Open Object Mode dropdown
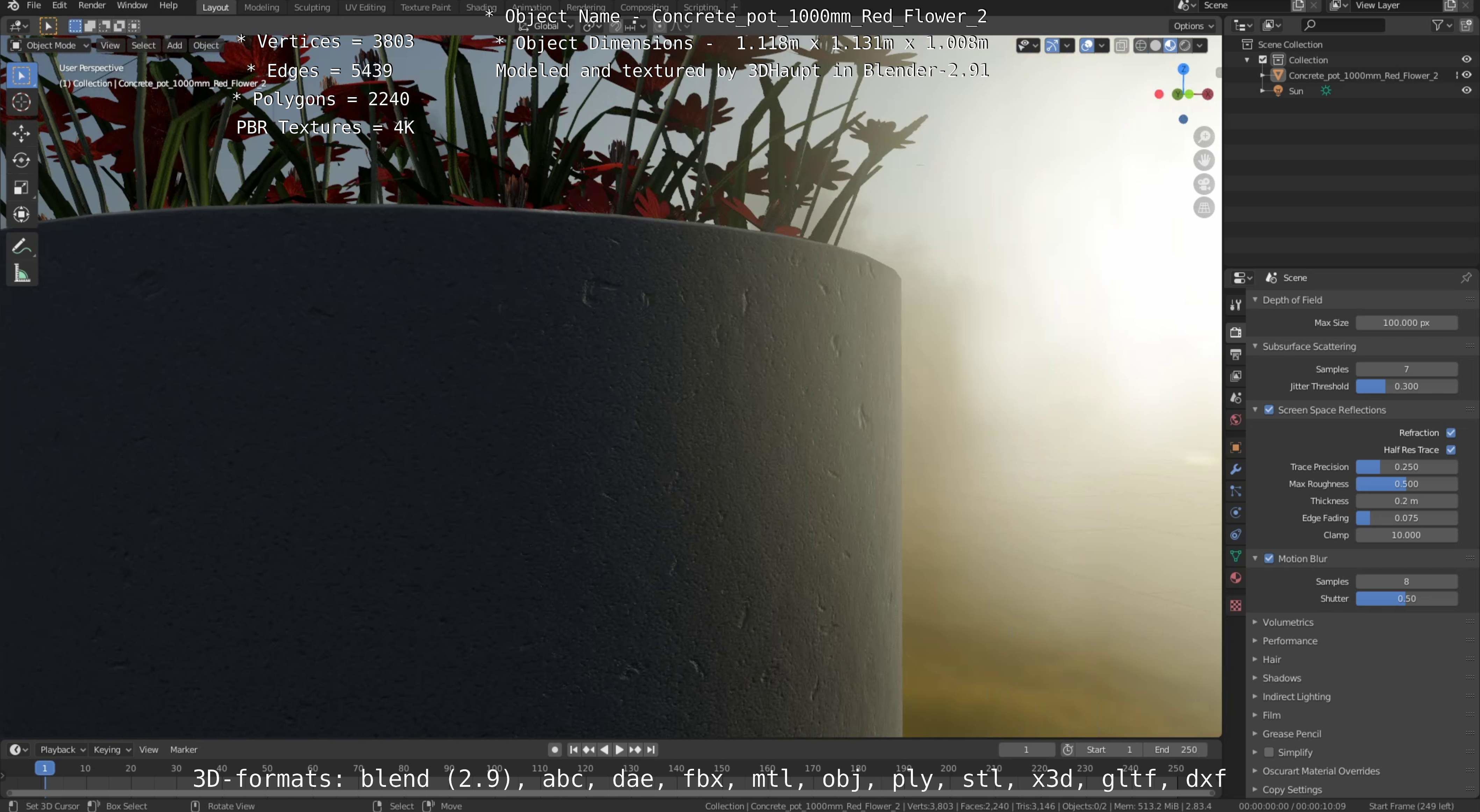The image size is (1480, 812). pyautogui.click(x=50, y=45)
